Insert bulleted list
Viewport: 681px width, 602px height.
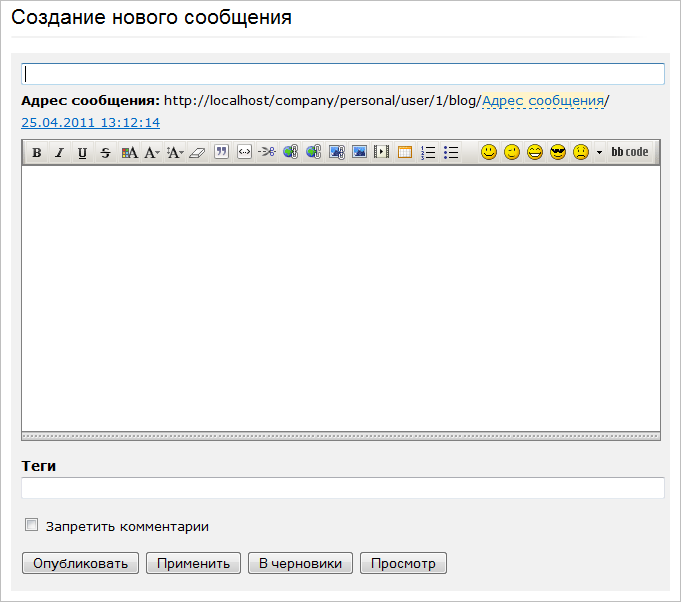click(x=451, y=153)
